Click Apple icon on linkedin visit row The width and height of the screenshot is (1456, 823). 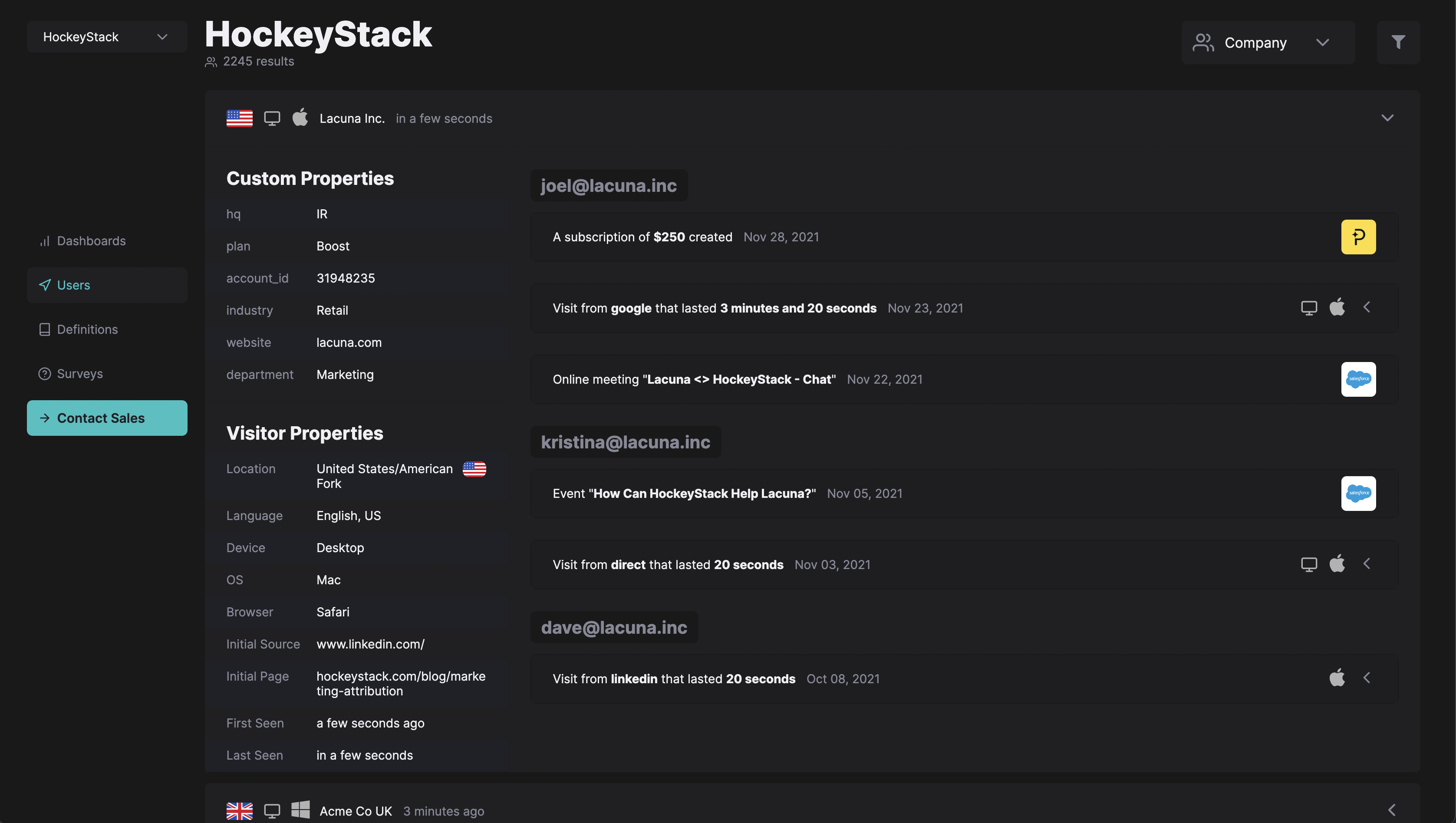pos(1337,678)
